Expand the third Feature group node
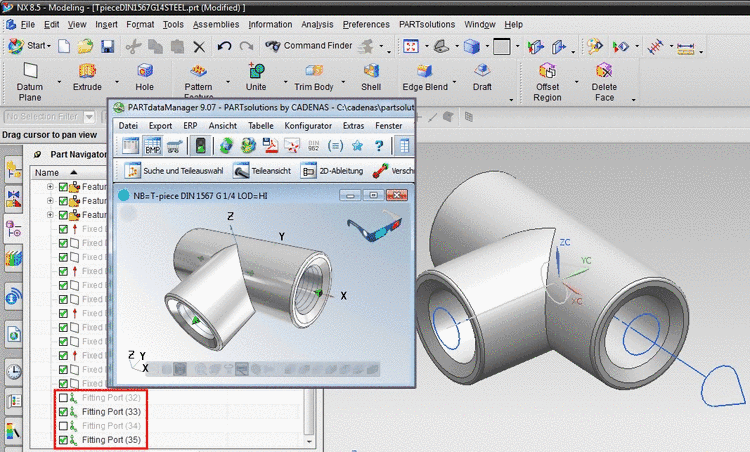The width and height of the screenshot is (750, 452). (x=50, y=215)
